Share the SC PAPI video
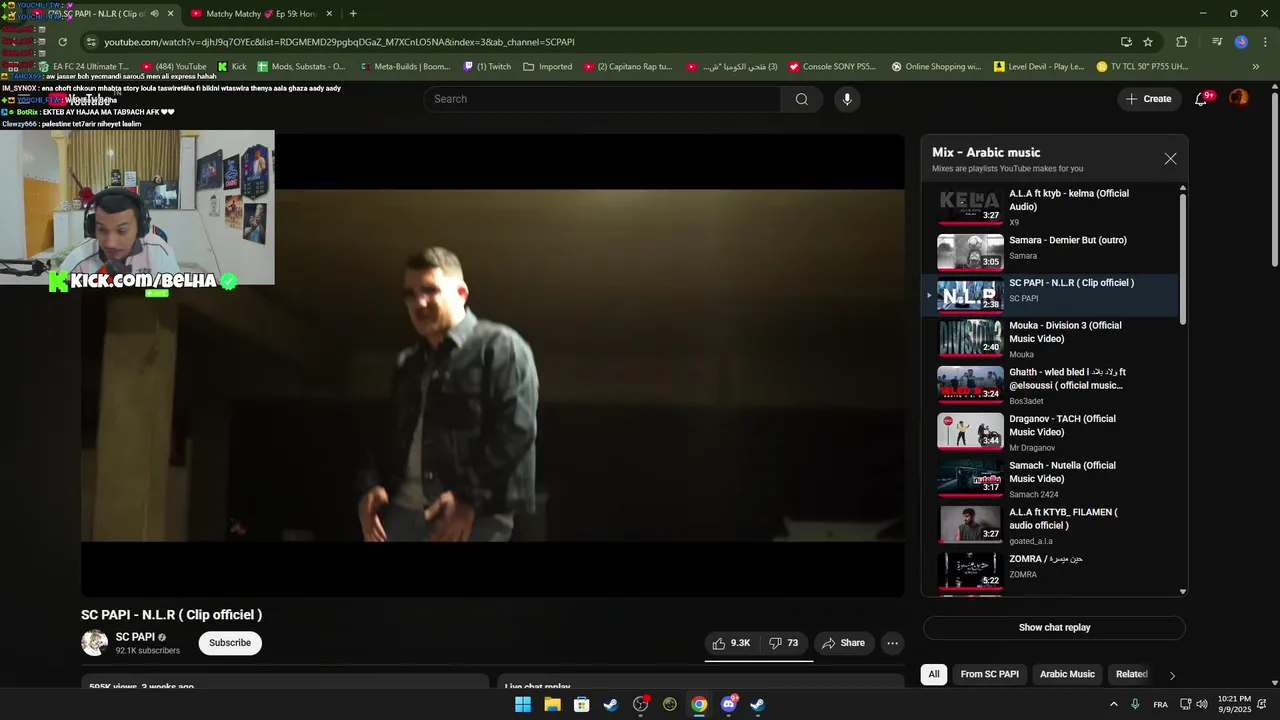The width and height of the screenshot is (1280, 720). tap(843, 643)
